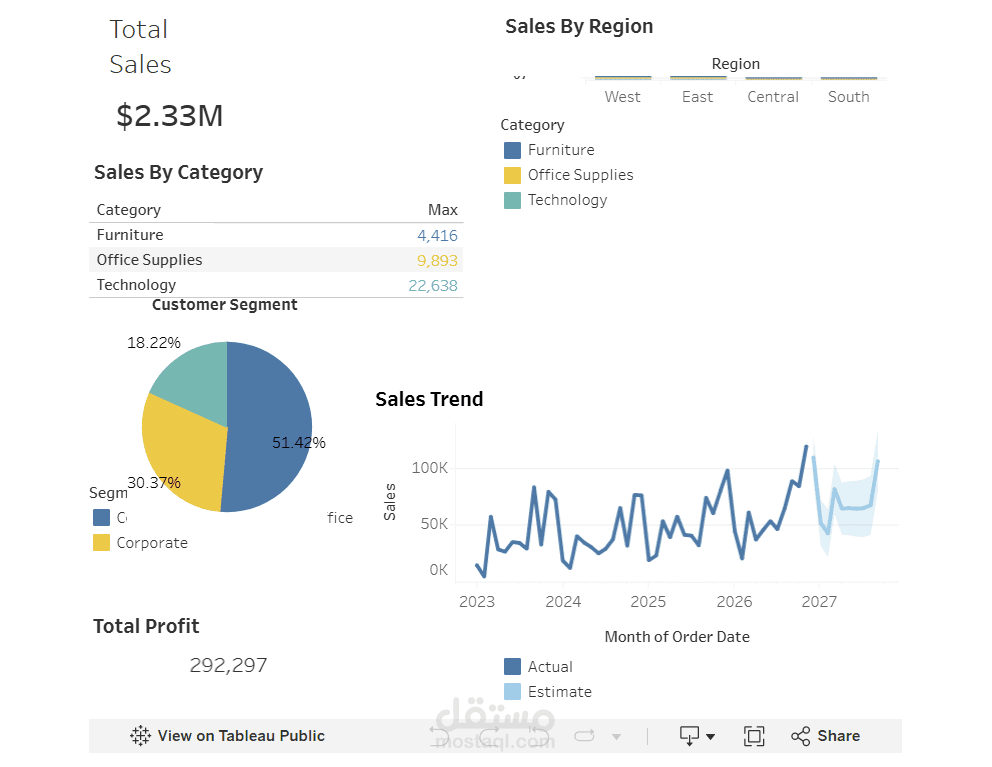Click Corporate label in Segment legend
The width and height of the screenshot is (992, 767).
(152, 543)
